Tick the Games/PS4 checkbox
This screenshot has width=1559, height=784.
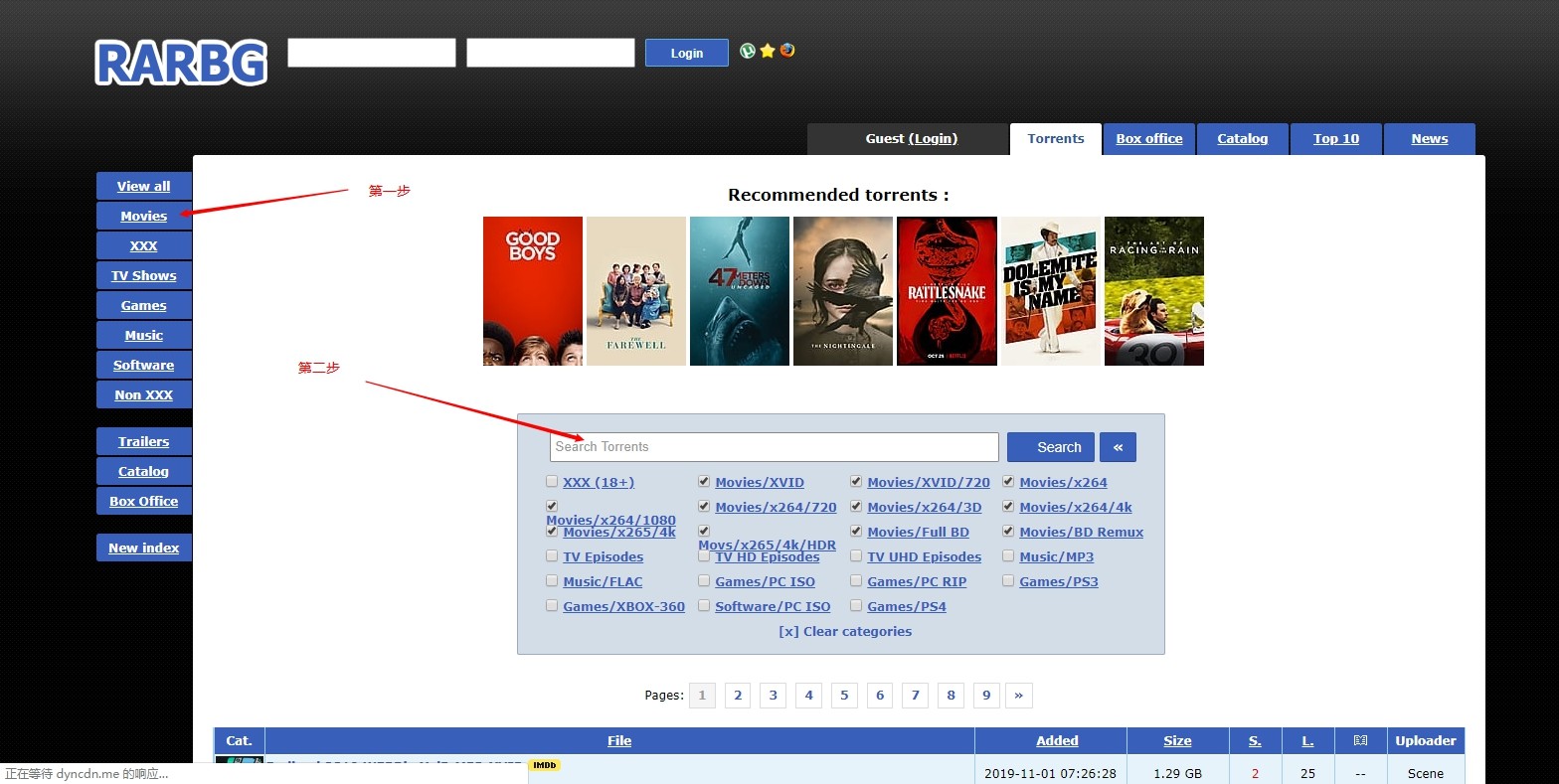point(856,606)
